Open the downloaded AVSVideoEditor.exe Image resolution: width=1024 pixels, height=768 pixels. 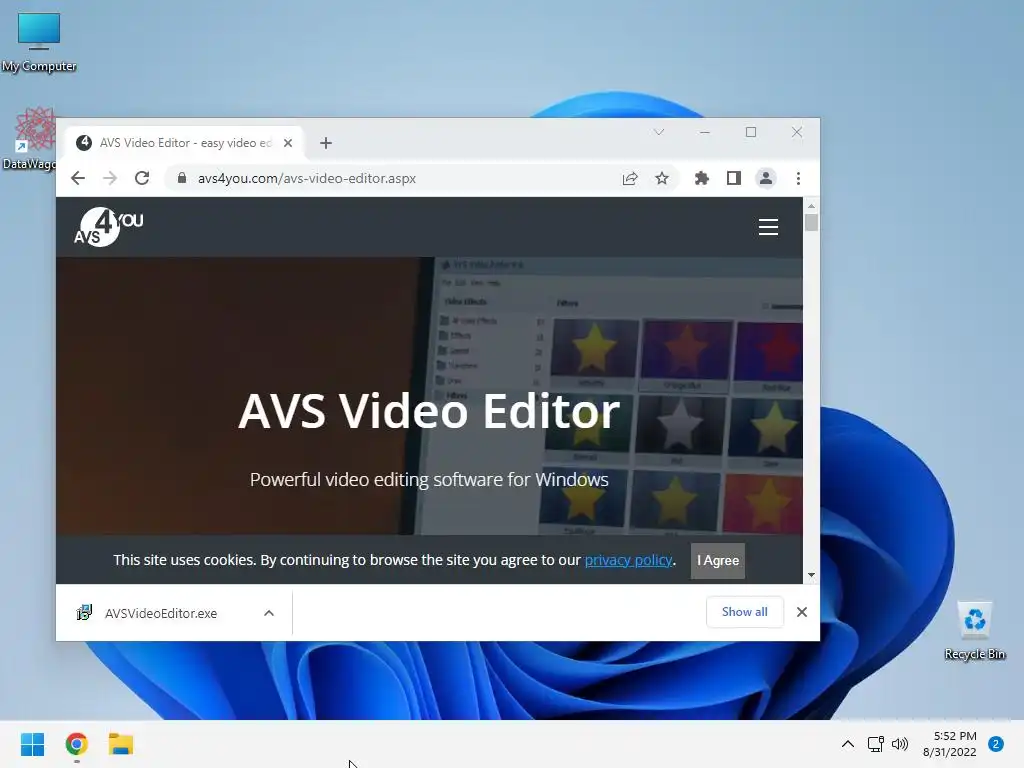[x=161, y=613]
